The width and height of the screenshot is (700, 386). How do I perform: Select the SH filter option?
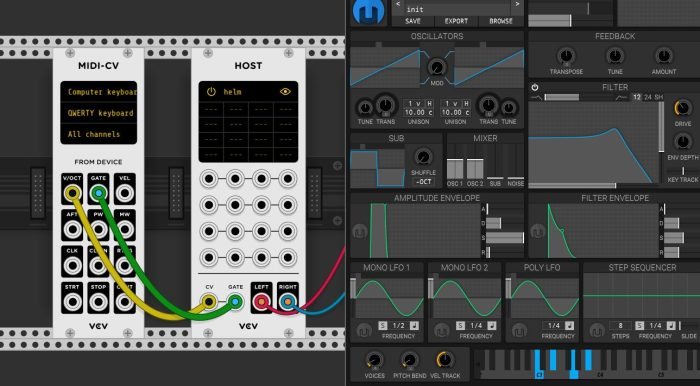pyautogui.click(x=658, y=97)
